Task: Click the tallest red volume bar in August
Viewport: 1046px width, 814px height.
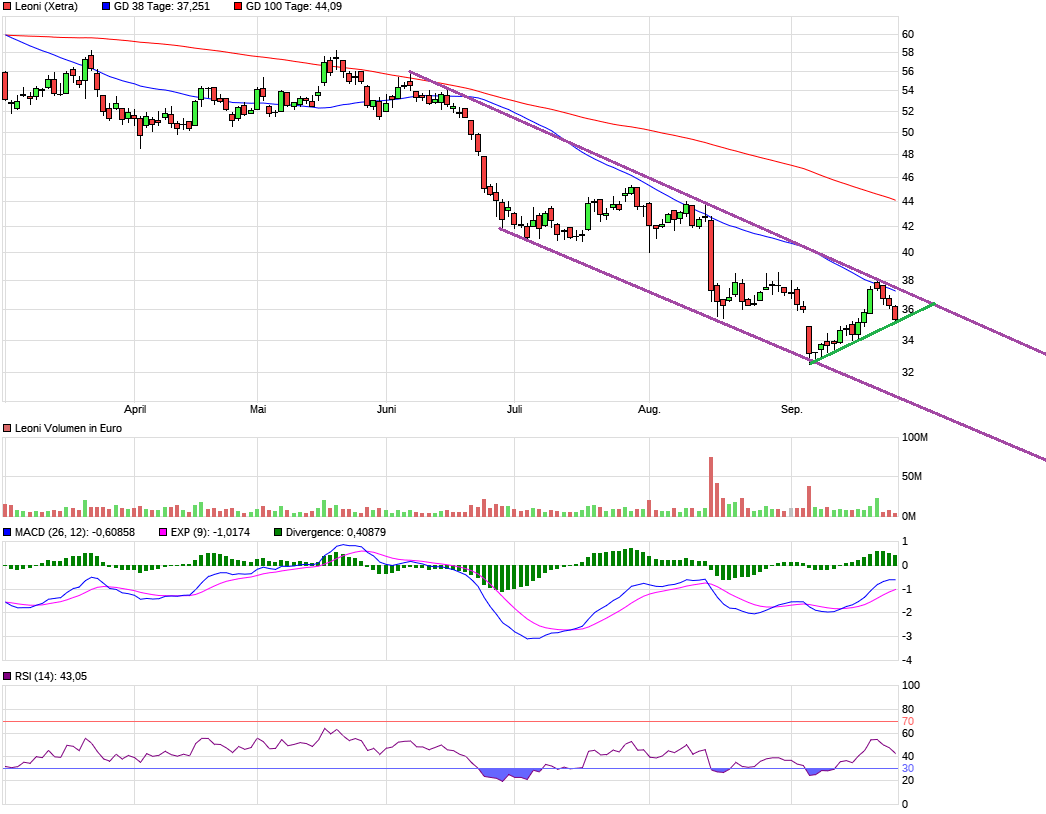Action: pos(711,487)
